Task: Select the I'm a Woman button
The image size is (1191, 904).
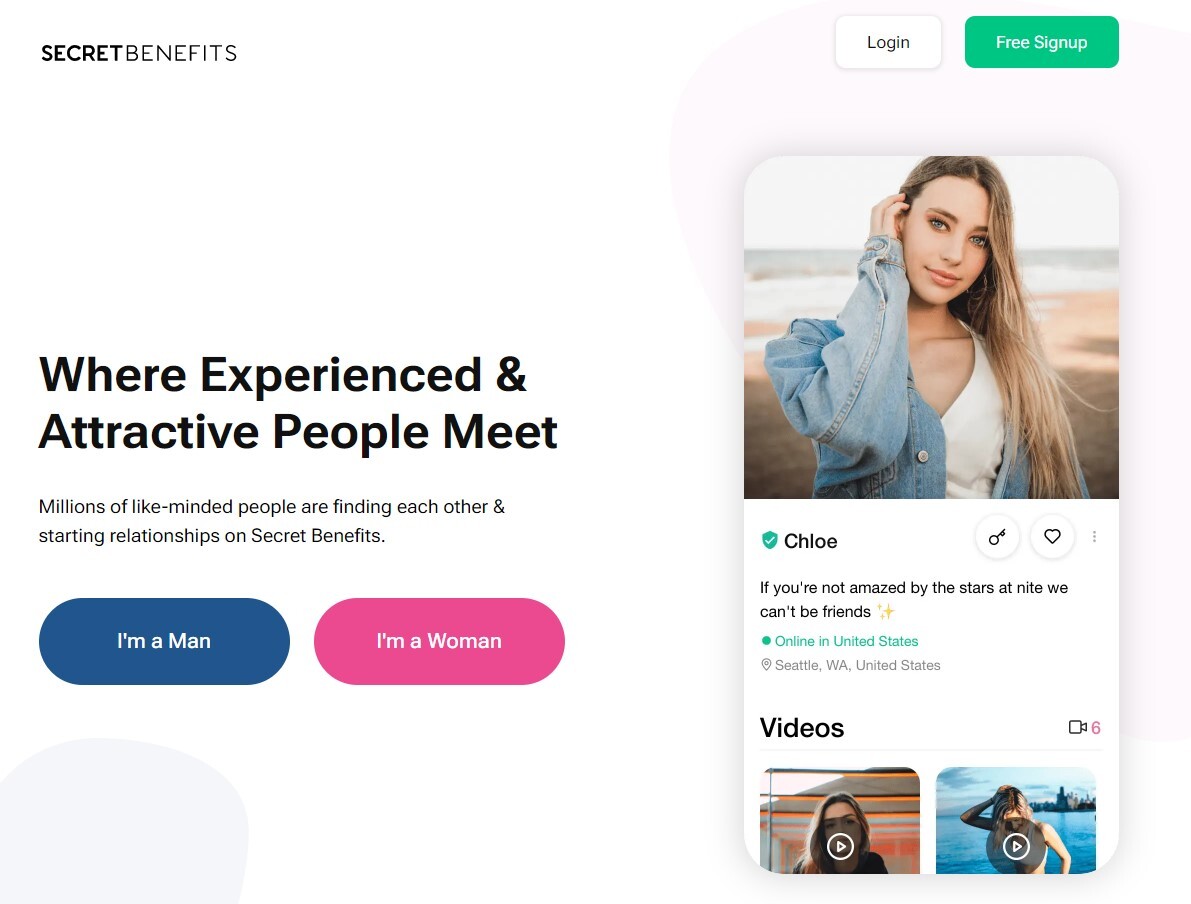Action: [x=439, y=641]
